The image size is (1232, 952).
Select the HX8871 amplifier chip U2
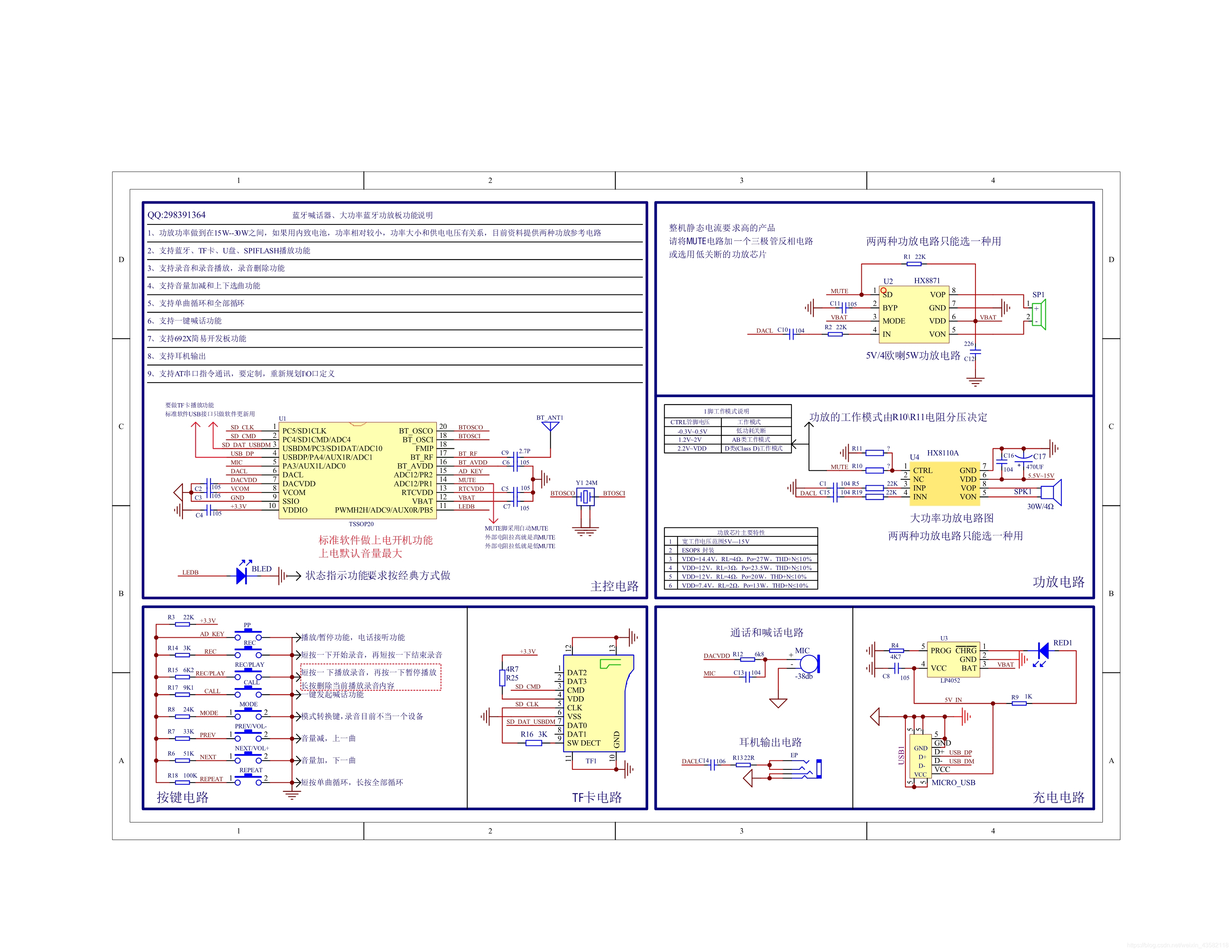pos(914,314)
